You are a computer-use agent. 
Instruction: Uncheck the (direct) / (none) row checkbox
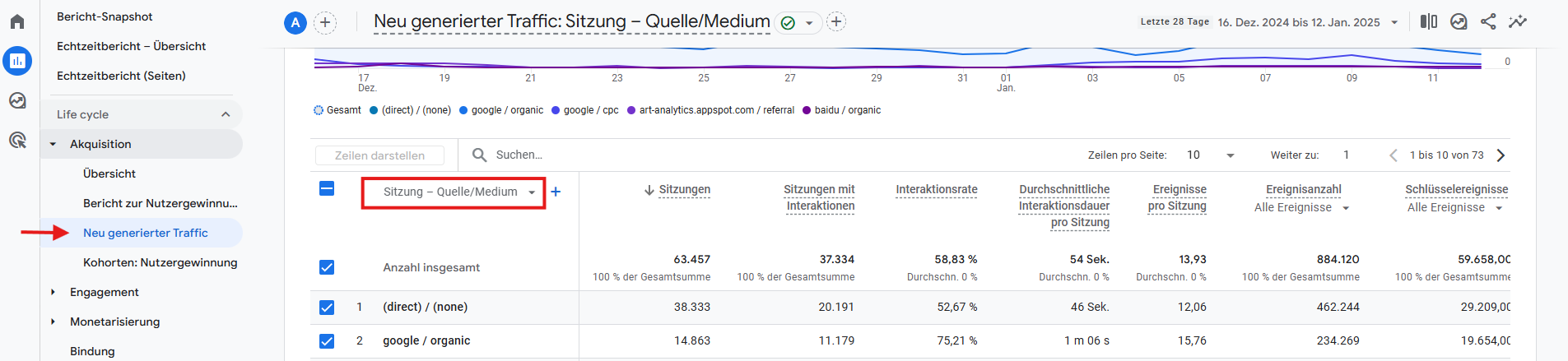(327, 307)
